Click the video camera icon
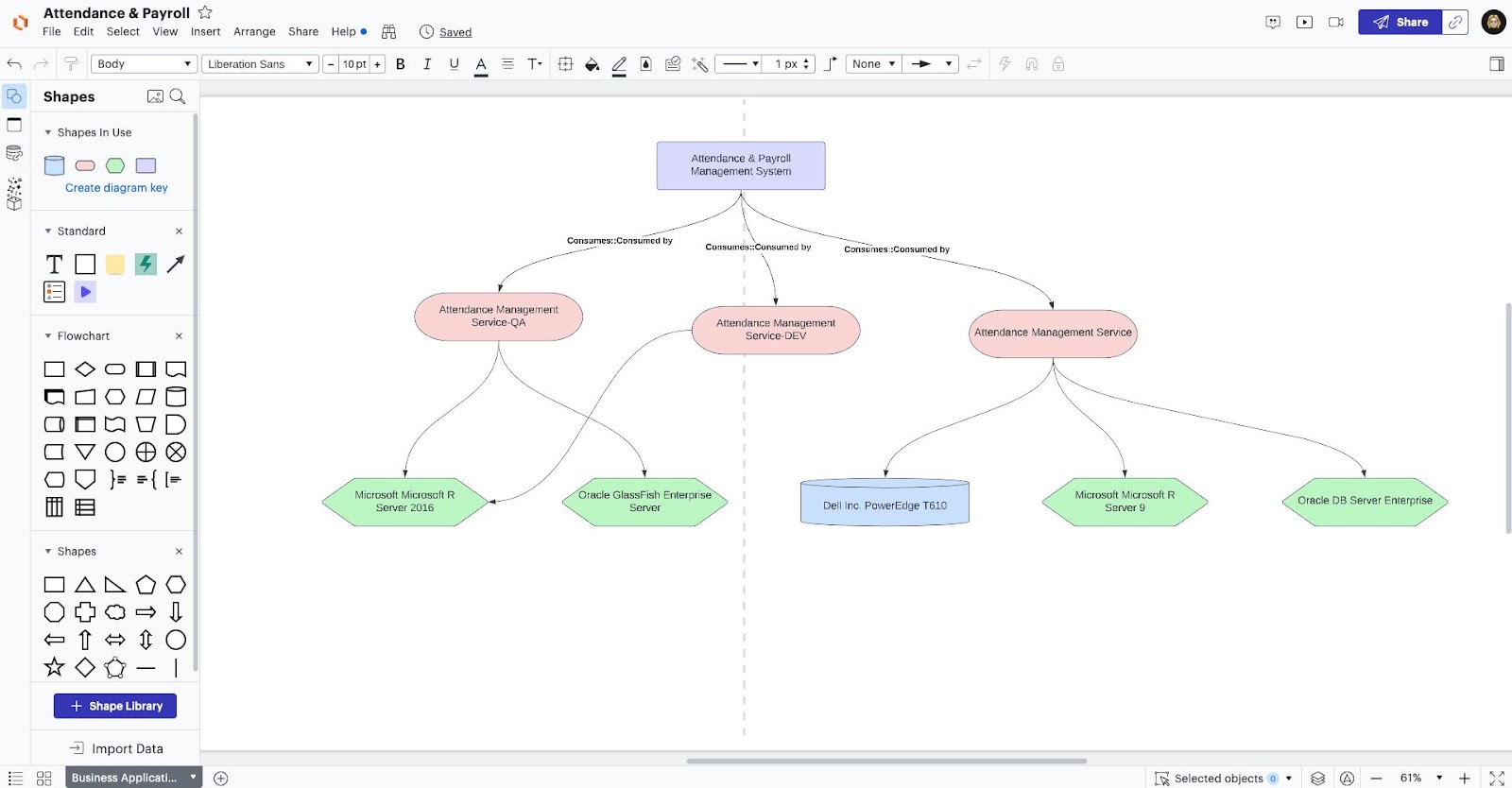 (x=1336, y=22)
